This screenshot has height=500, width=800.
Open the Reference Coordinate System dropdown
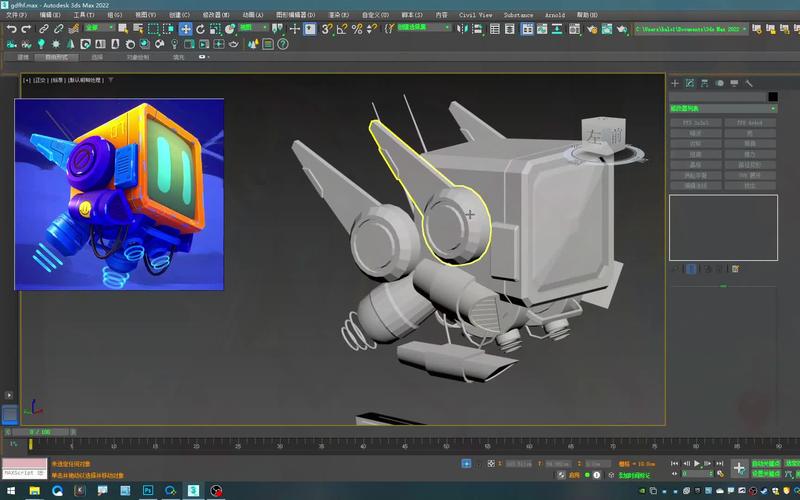click(254, 28)
